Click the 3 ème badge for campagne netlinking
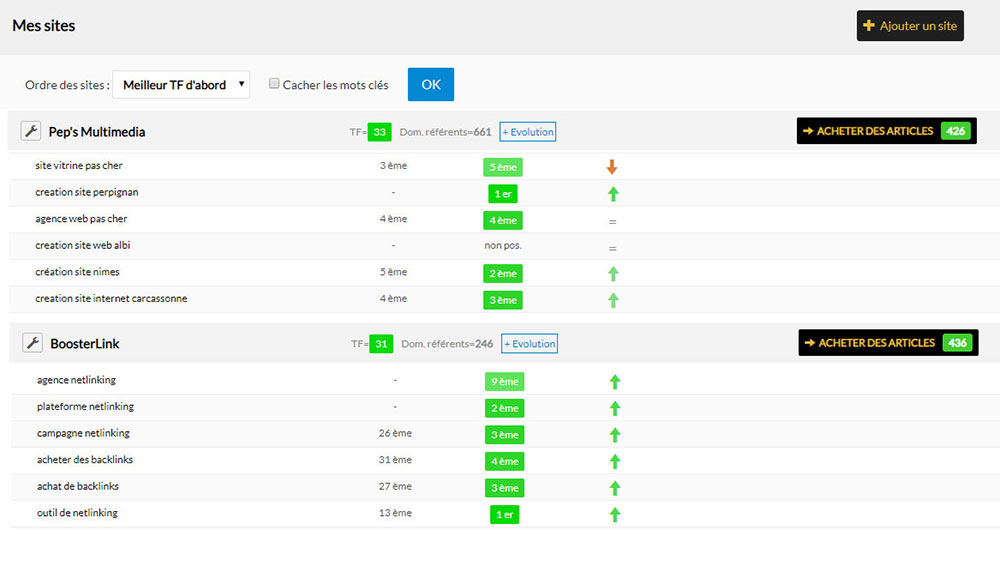The width and height of the screenshot is (1000, 566). coord(504,435)
